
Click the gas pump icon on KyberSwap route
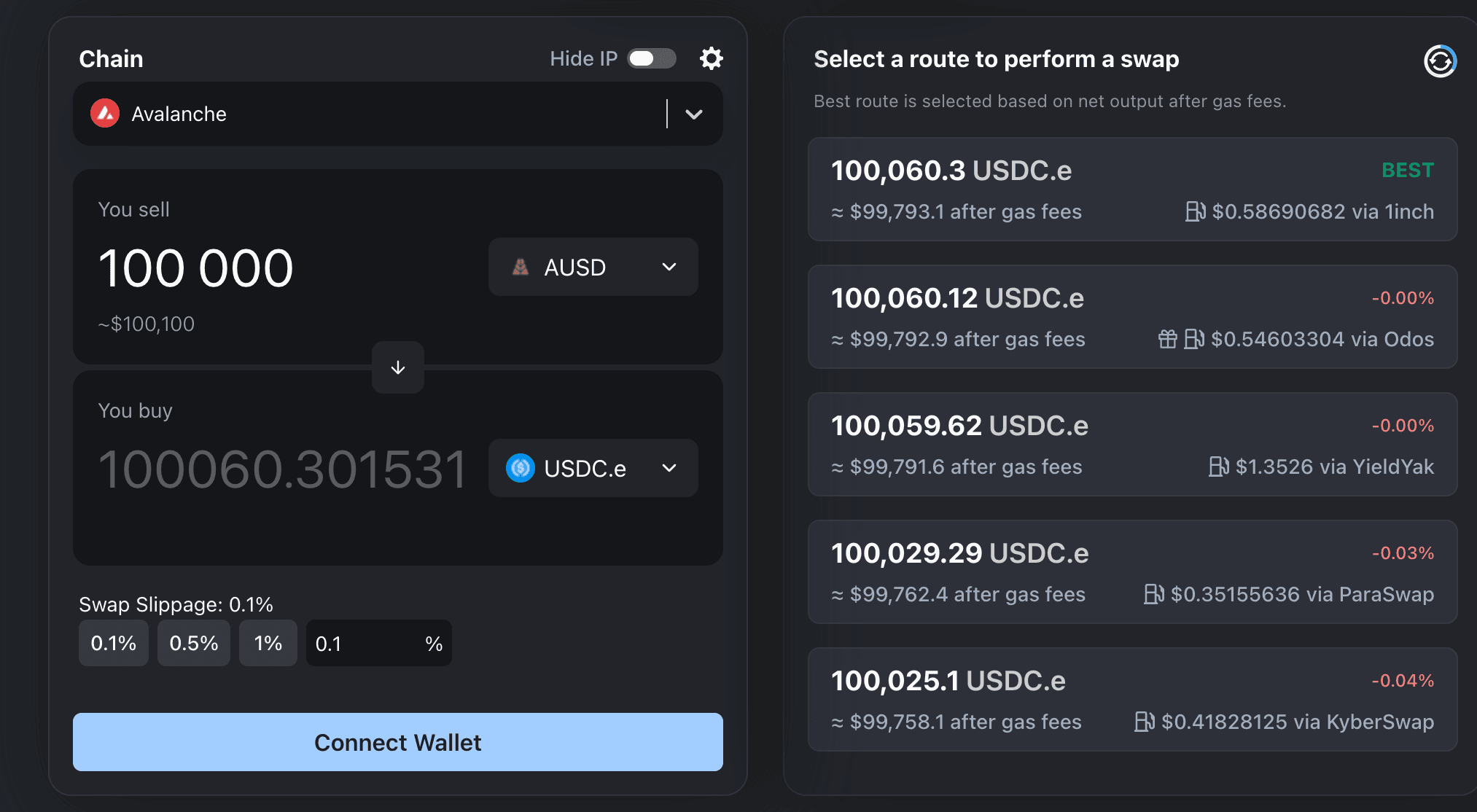point(1144,722)
